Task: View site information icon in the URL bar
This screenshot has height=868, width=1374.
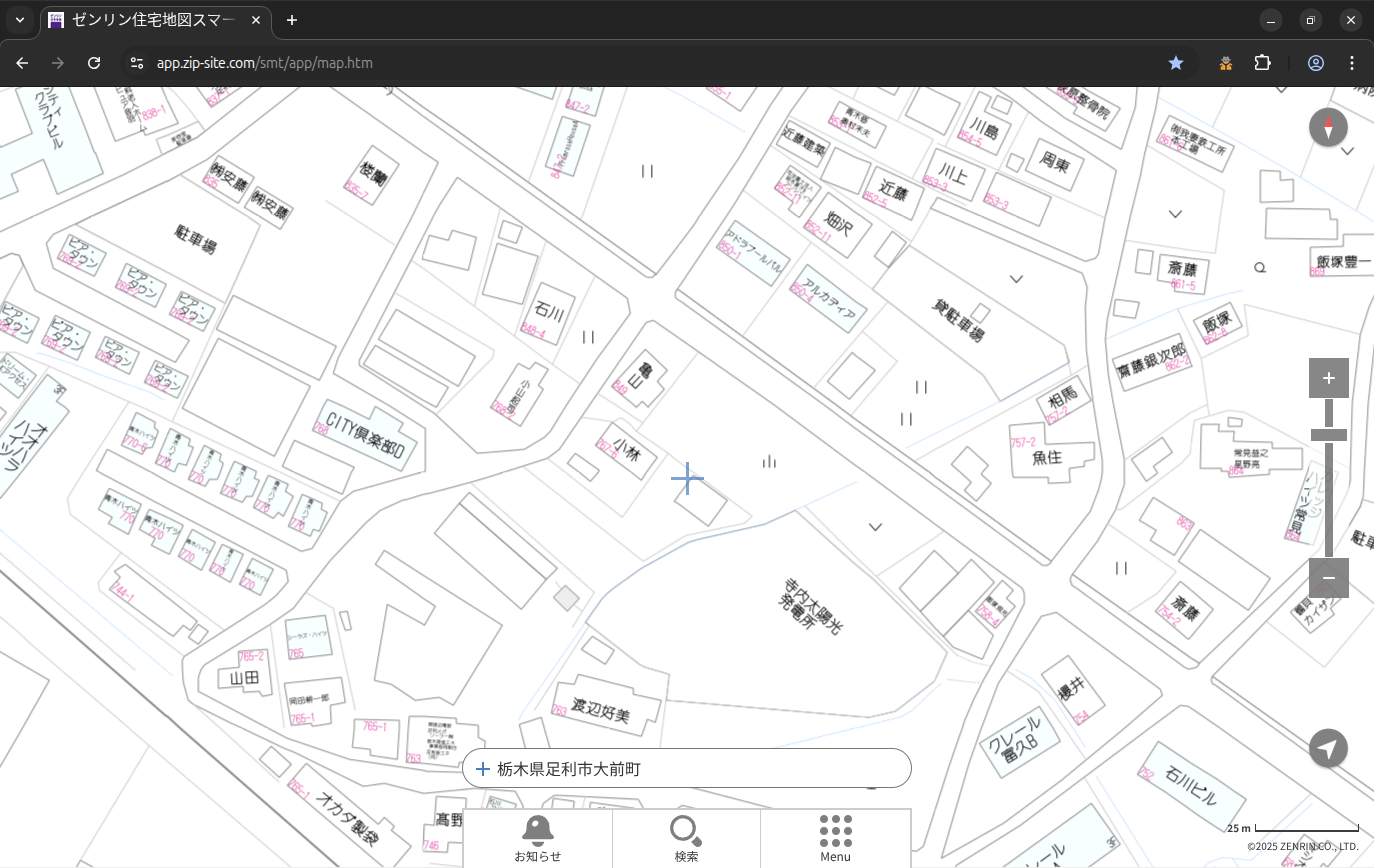Action: pos(137,63)
